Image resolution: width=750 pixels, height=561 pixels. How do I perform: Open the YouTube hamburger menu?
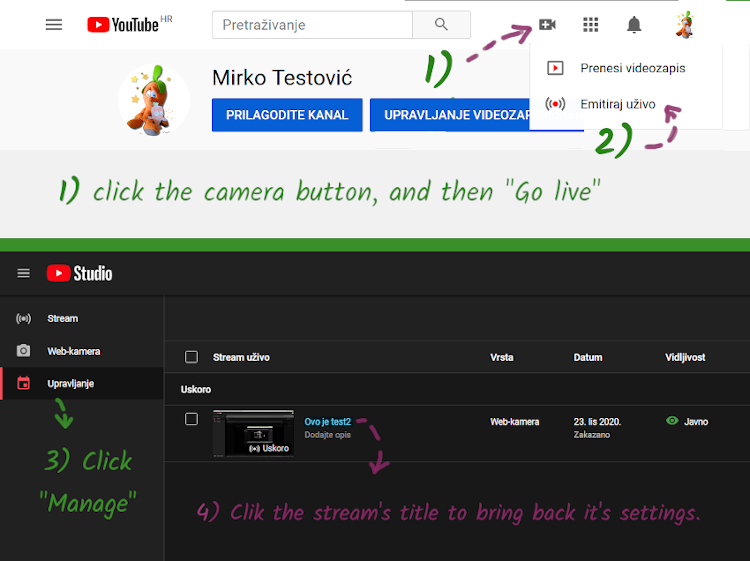tap(54, 25)
